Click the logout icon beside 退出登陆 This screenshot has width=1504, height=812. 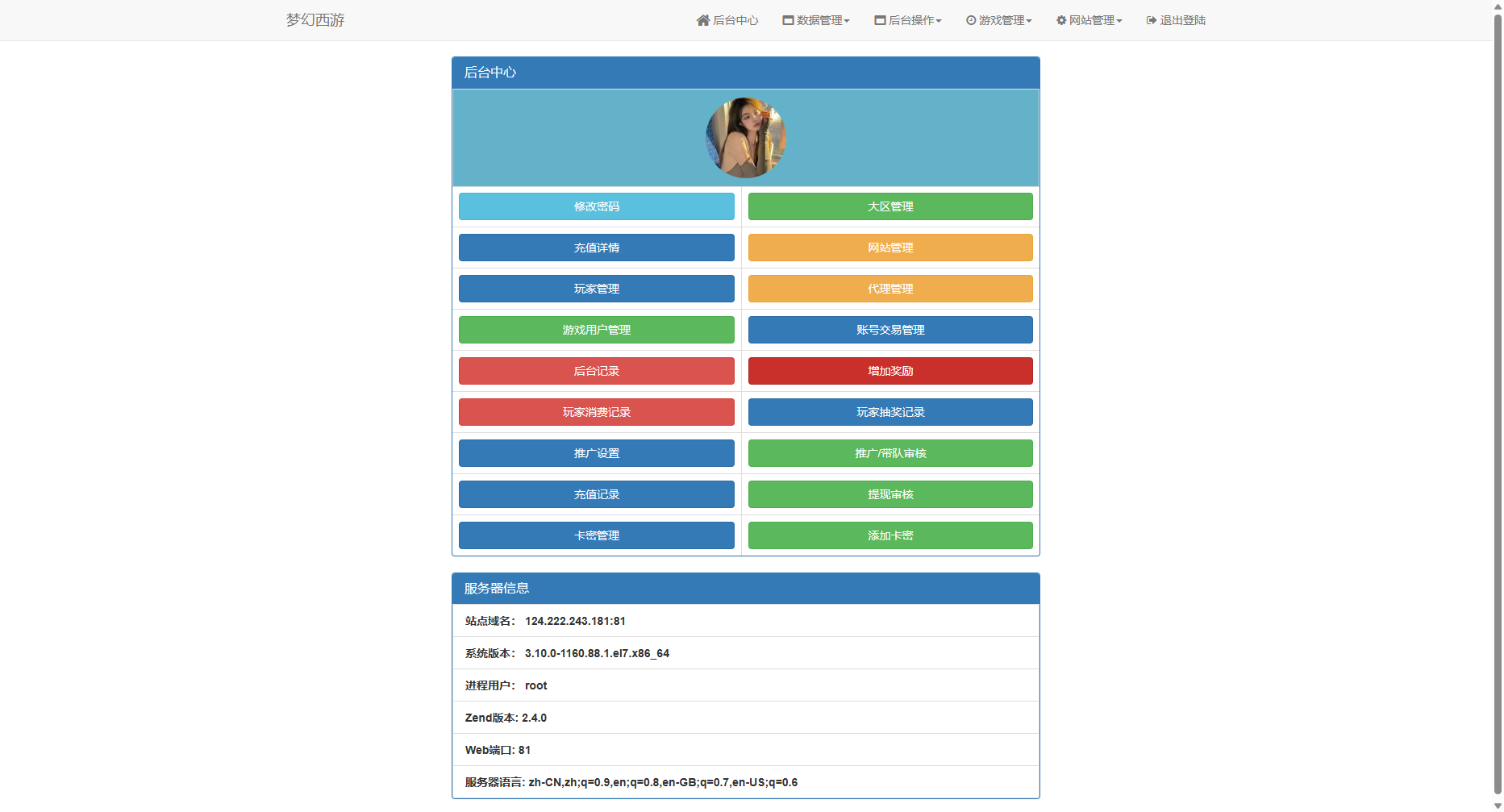click(1152, 20)
